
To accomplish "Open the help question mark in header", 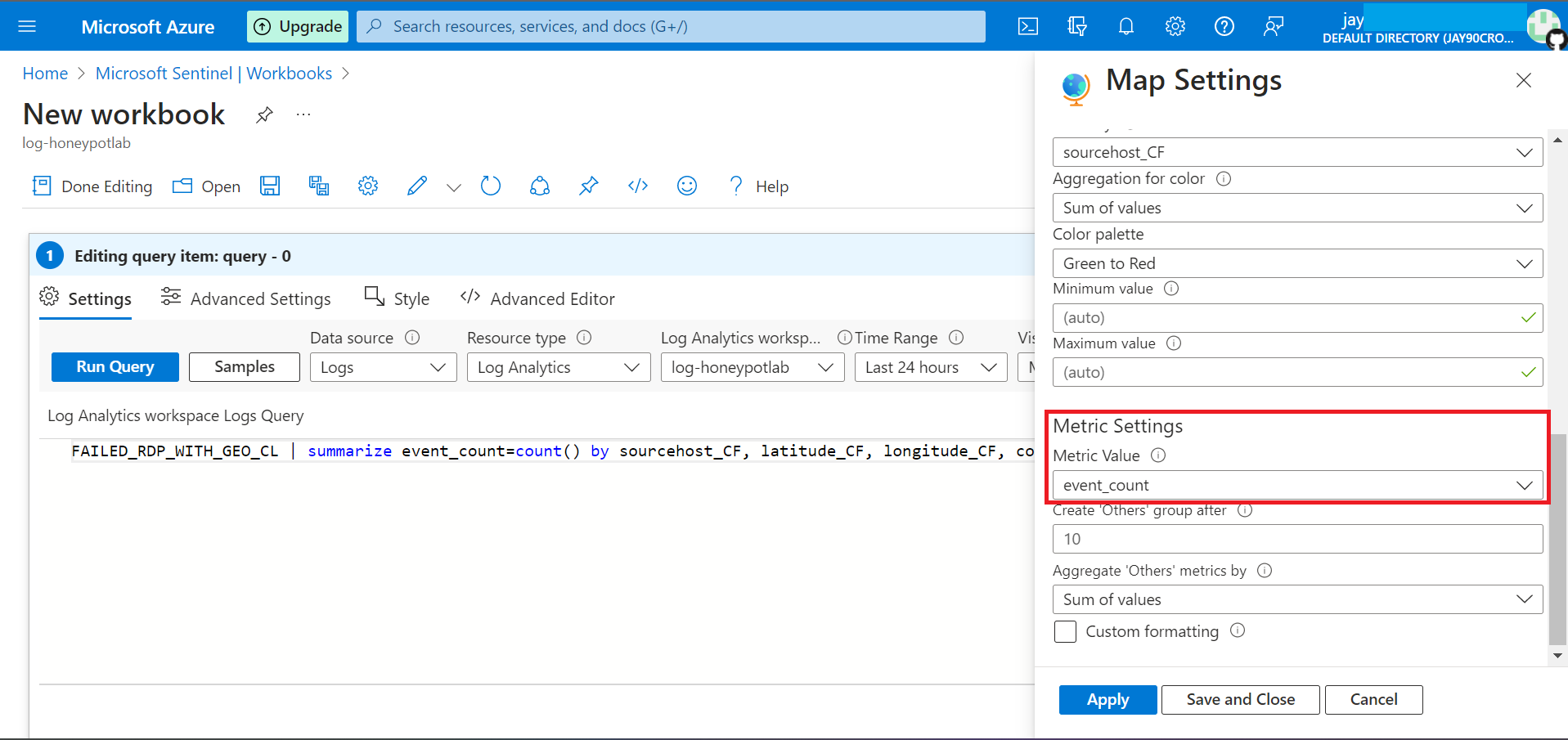I will pos(1224,26).
